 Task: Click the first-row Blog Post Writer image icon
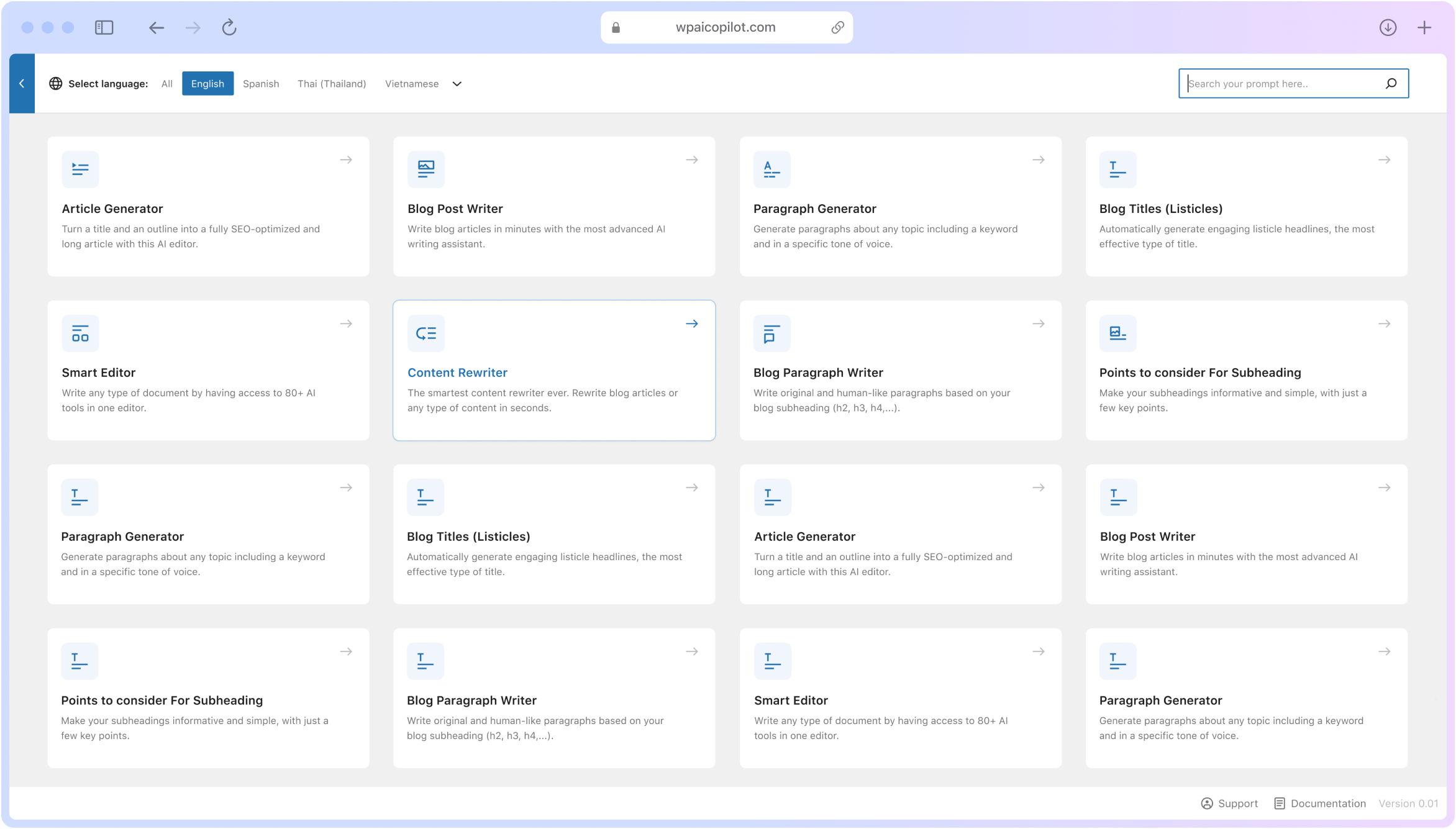click(x=426, y=169)
